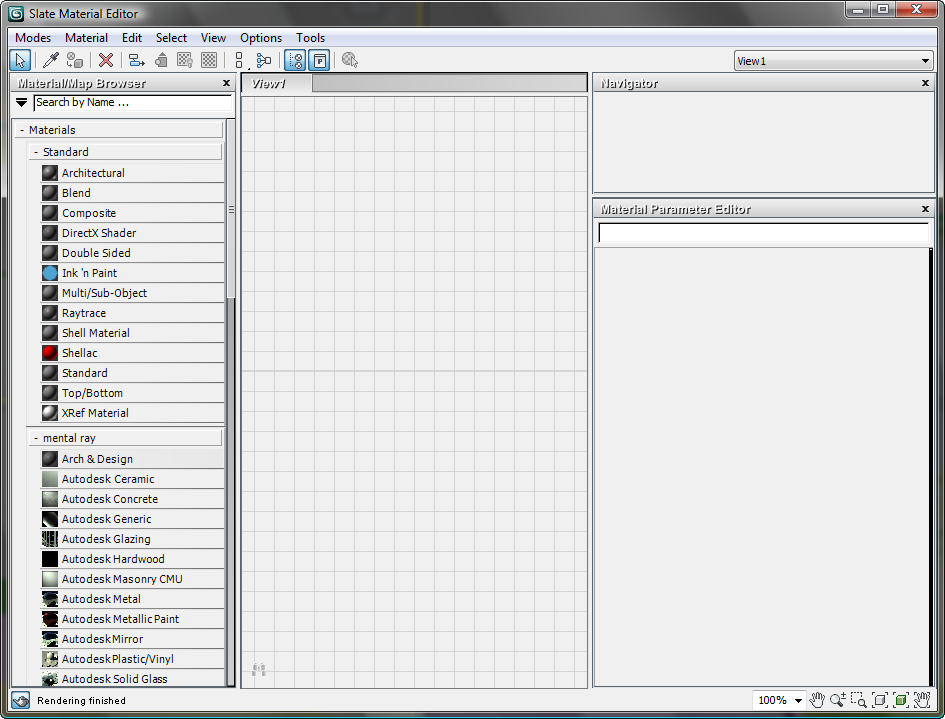Close the Material/Map Browser panel
Viewport: 945px width, 719px height.
[x=226, y=83]
